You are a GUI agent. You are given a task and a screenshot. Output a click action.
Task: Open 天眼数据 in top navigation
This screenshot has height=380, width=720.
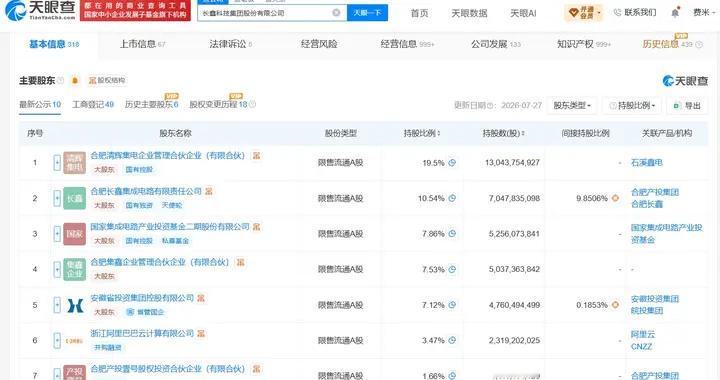[469, 13]
